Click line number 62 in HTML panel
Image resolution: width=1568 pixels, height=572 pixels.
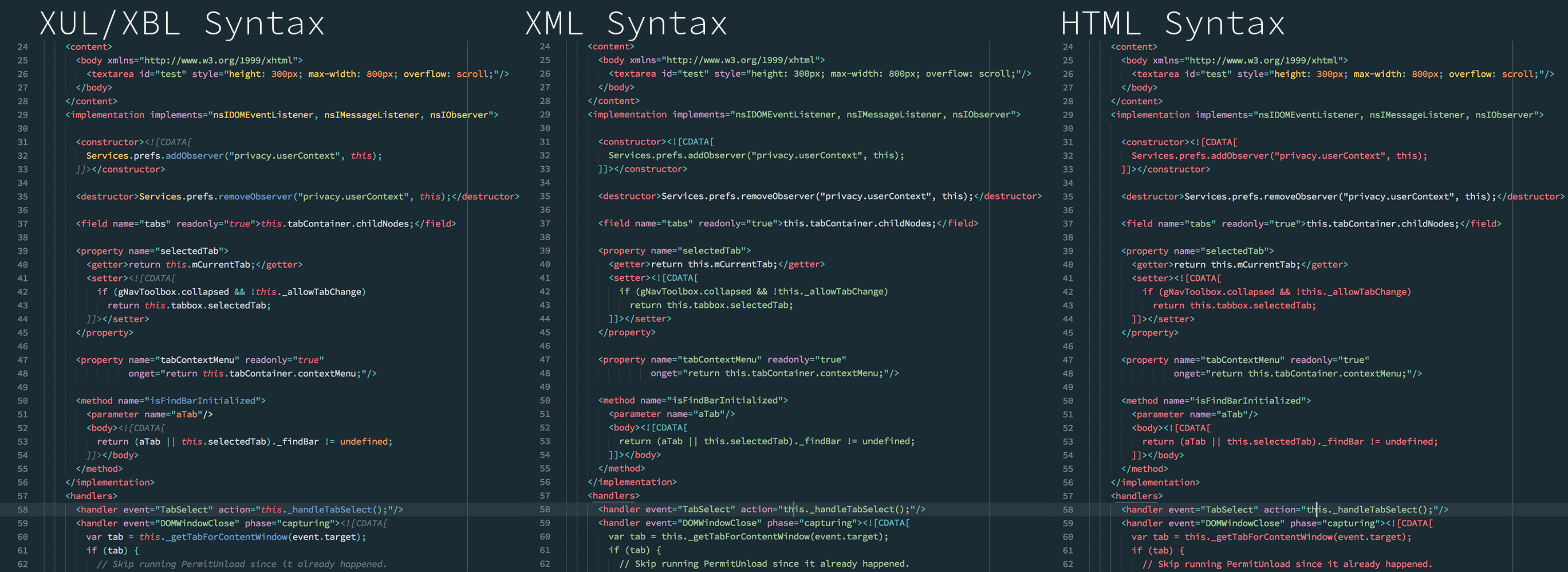(x=1067, y=564)
